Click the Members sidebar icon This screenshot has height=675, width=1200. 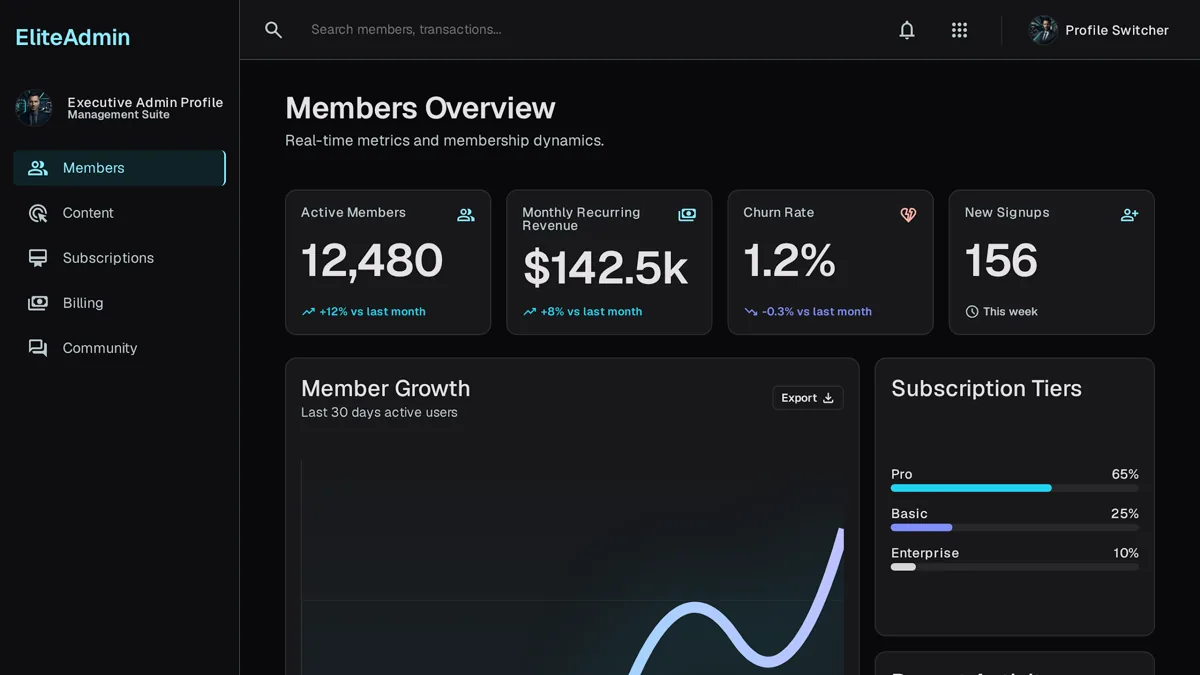coord(38,168)
